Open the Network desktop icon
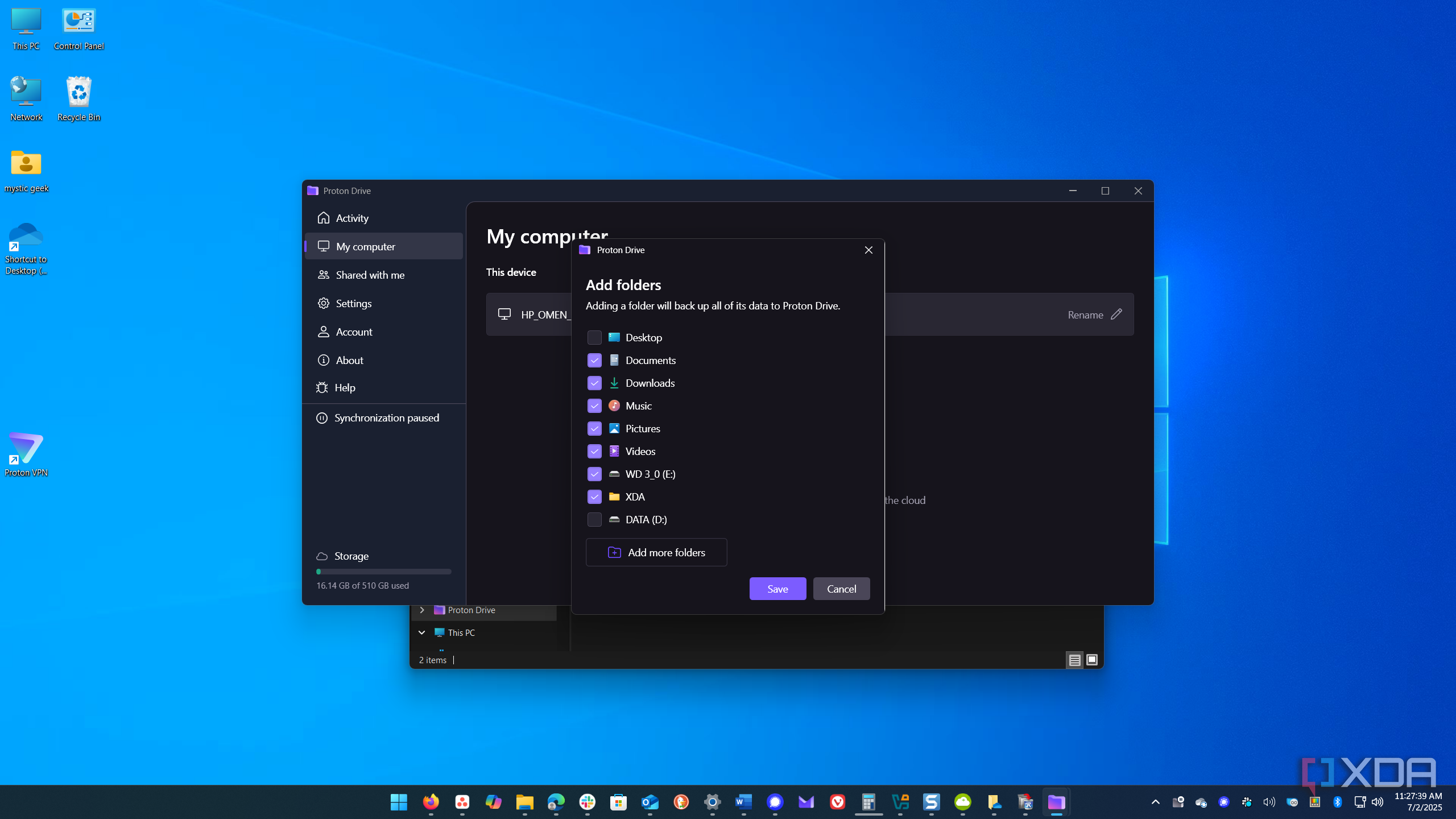This screenshot has height=819, width=1456. 26,99
